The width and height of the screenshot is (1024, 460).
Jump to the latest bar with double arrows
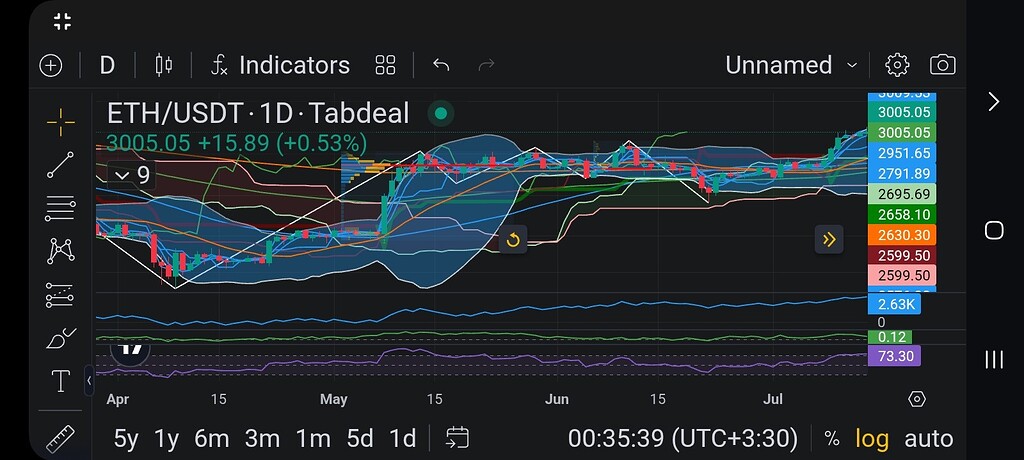pos(829,239)
